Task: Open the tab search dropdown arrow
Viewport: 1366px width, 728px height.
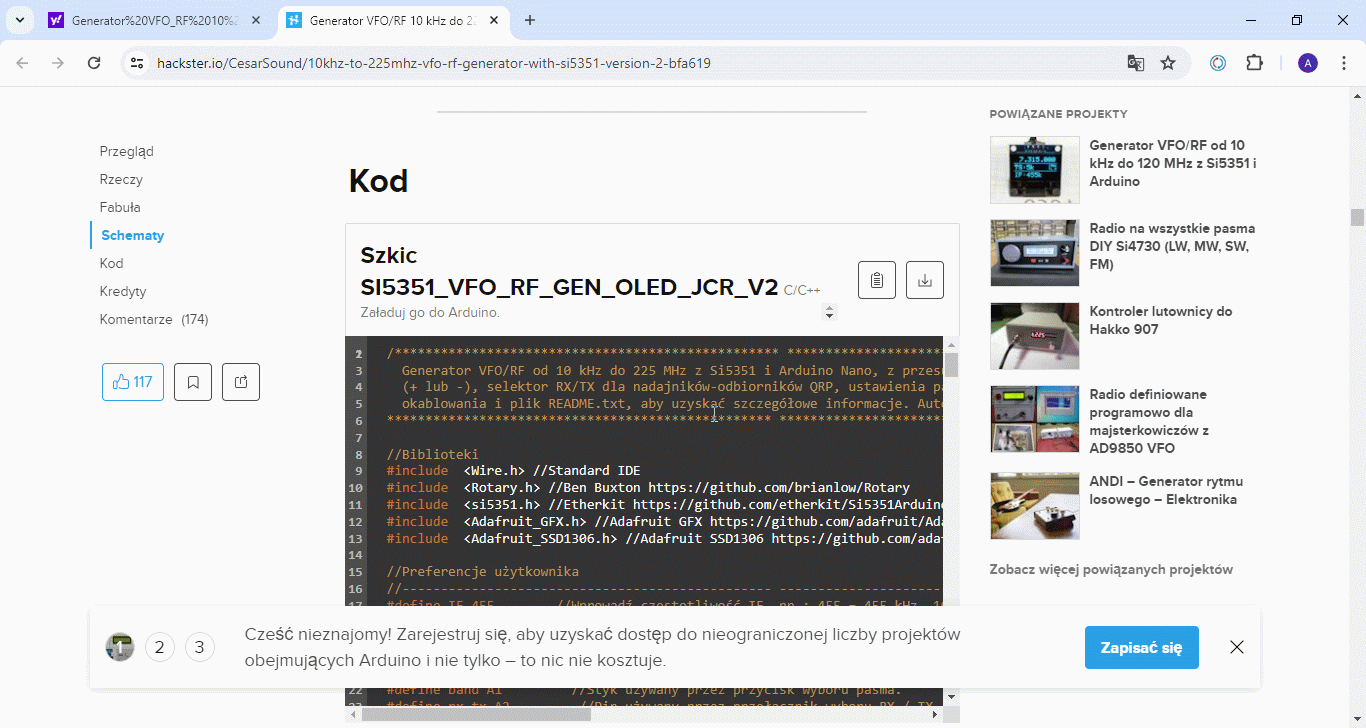Action: coord(20,20)
